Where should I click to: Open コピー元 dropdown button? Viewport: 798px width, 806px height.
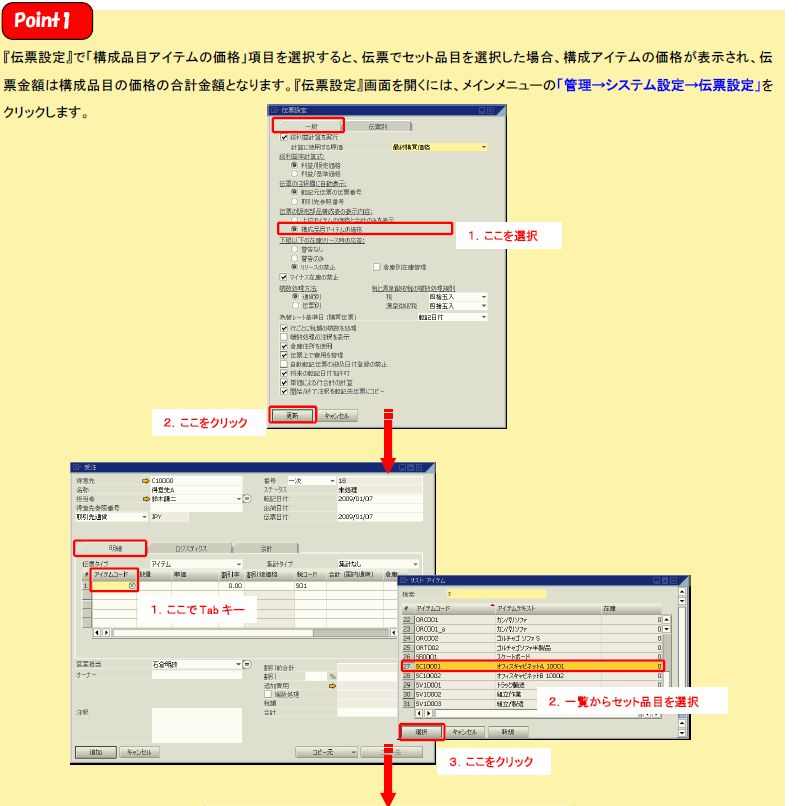tap(327, 752)
